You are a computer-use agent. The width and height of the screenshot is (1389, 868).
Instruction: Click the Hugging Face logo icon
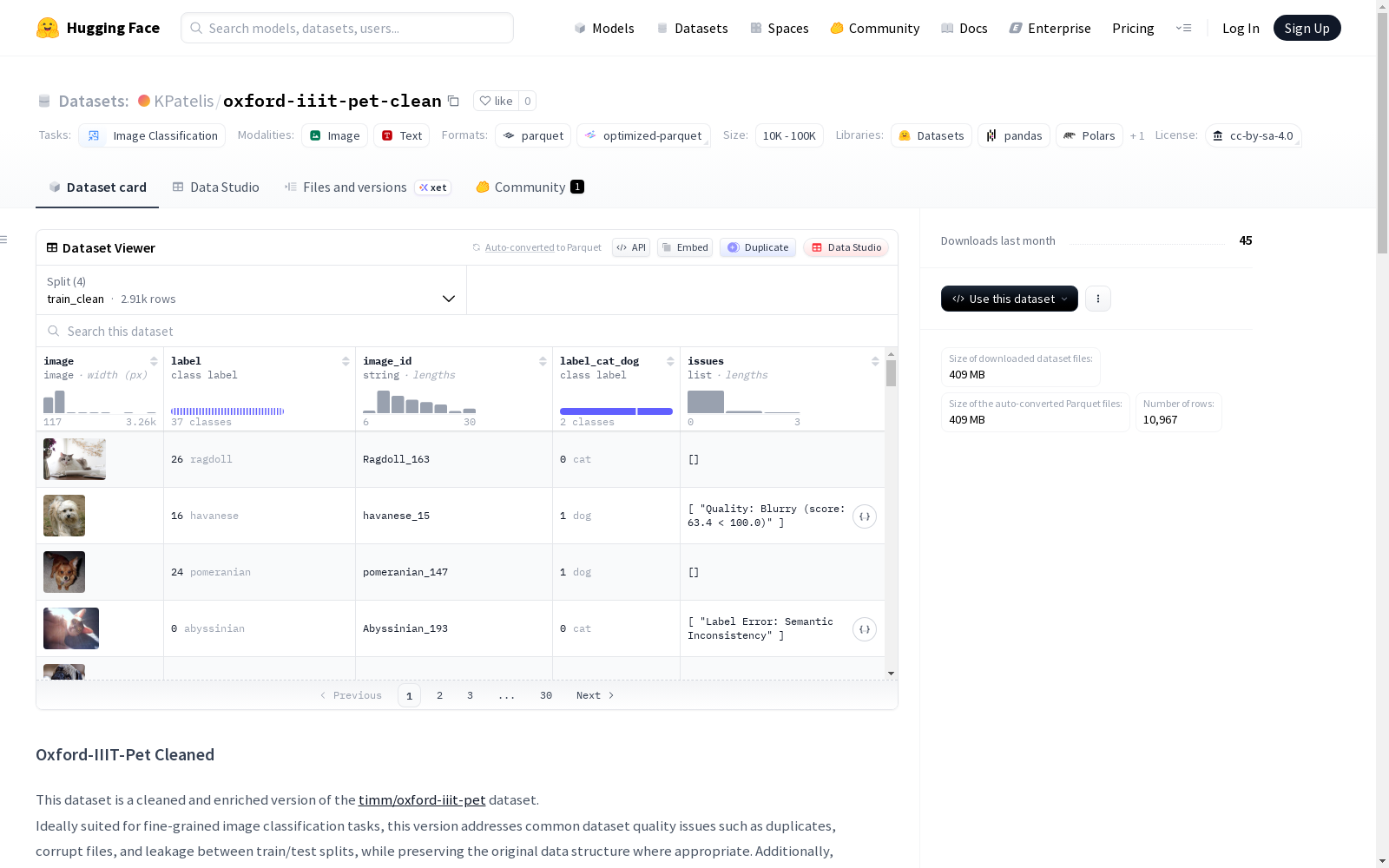(48, 28)
